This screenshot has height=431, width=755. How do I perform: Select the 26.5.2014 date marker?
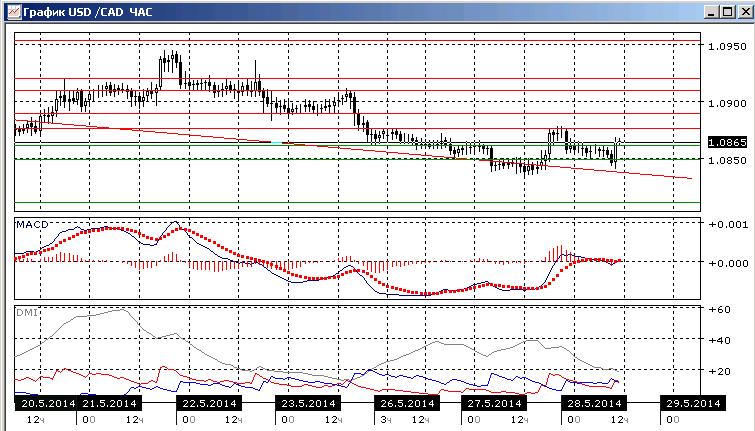(407, 403)
